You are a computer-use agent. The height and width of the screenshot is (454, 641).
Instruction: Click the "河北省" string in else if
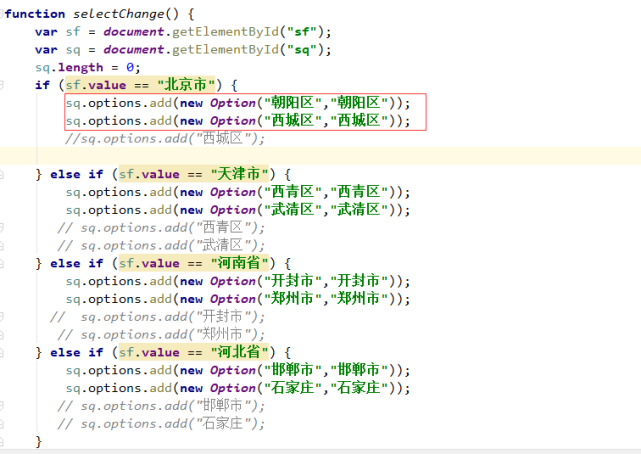click(240, 352)
